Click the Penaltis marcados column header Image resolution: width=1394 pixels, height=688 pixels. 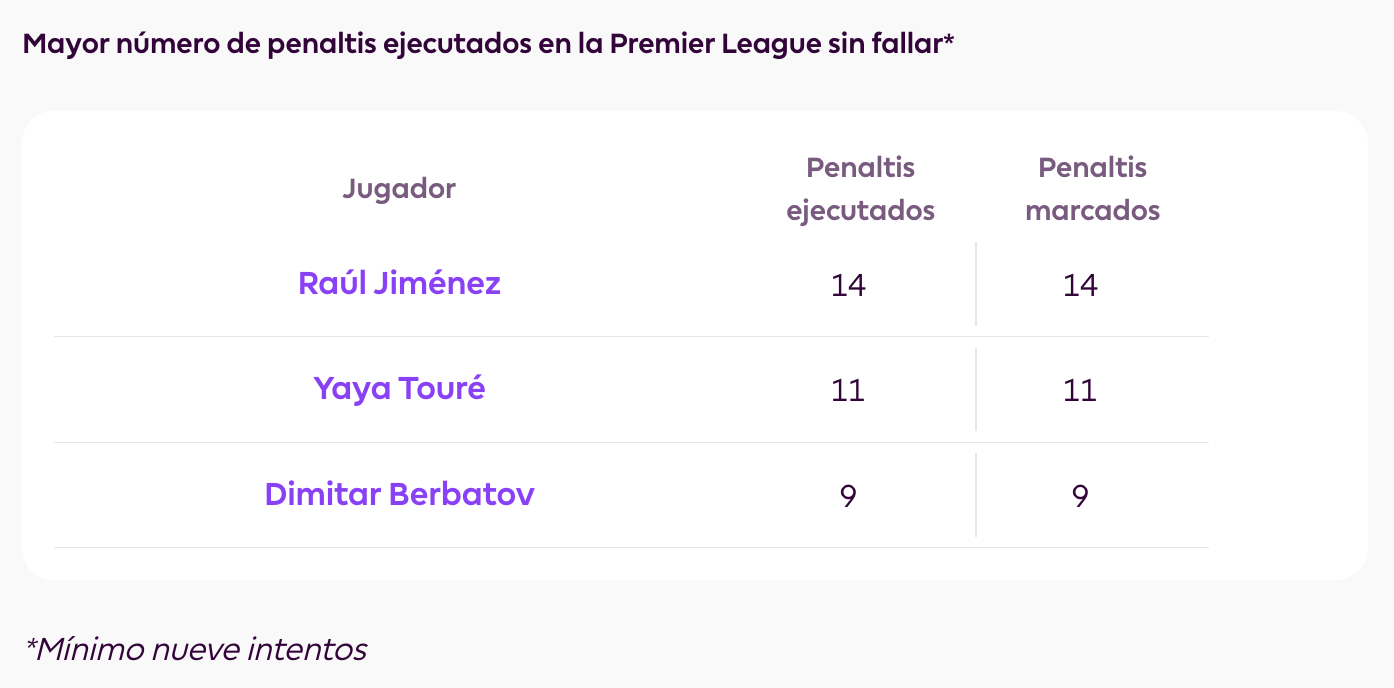(1092, 189)
